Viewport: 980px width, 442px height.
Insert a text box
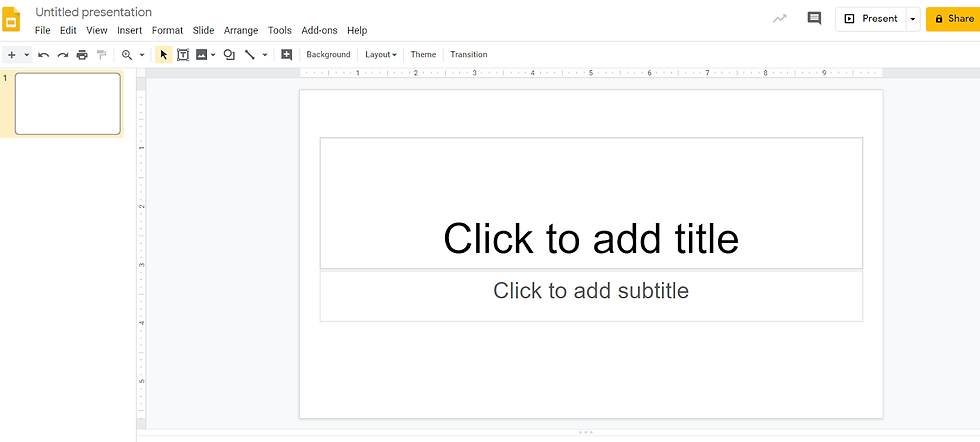pyautogui.click(x=182, y=55)
